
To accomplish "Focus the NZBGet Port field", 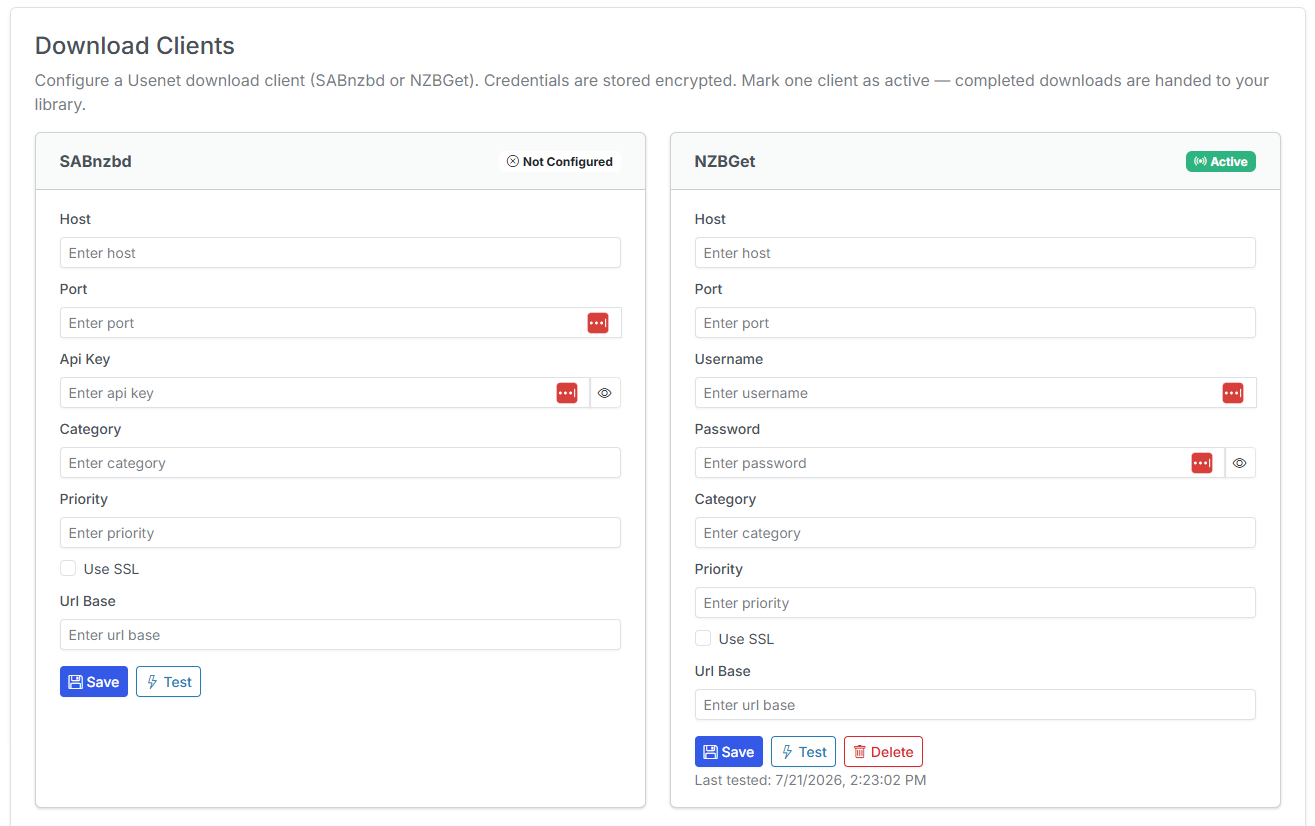I will point(975,323).
